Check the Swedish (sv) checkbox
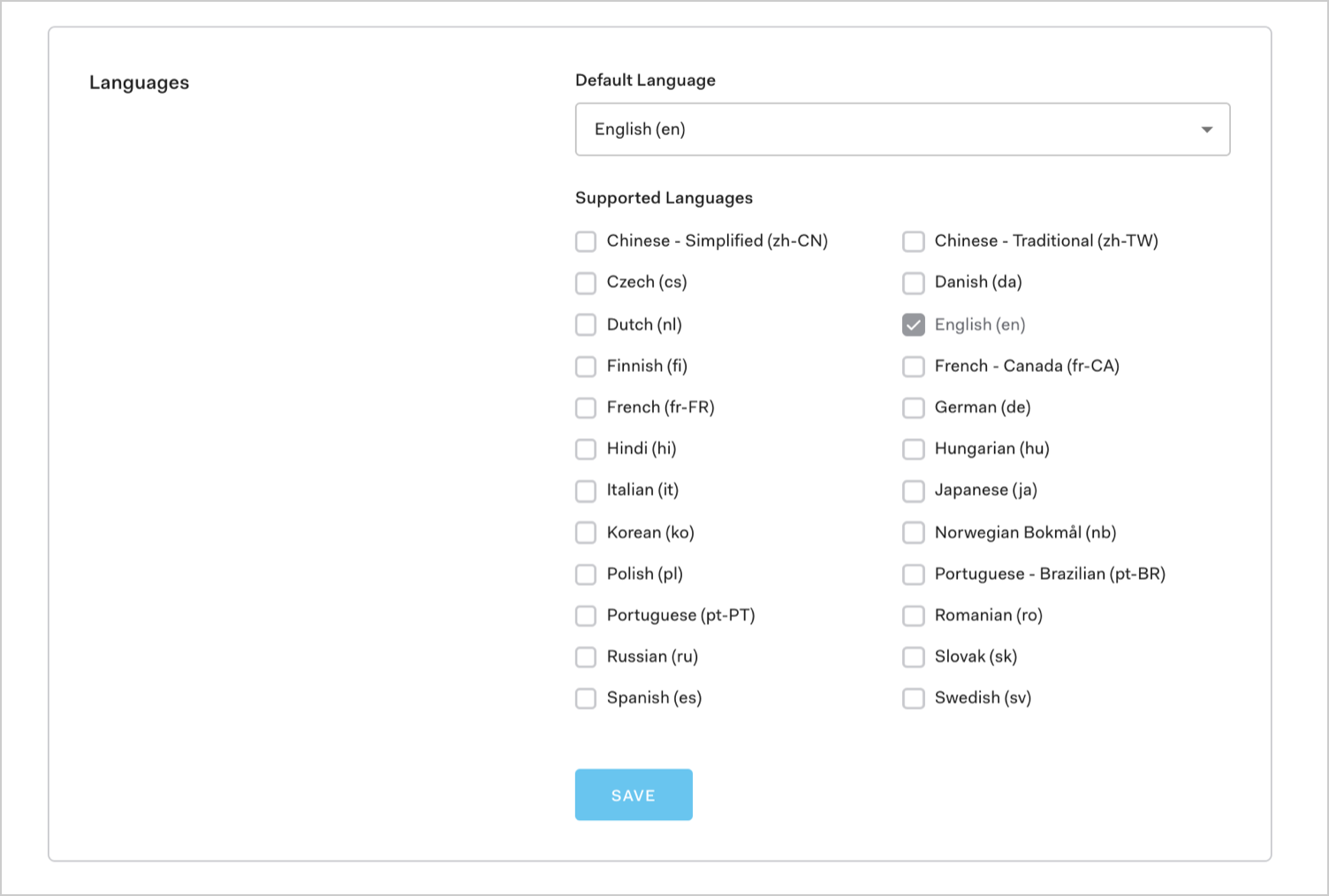 pyautogui.click(x=914, y=698)
